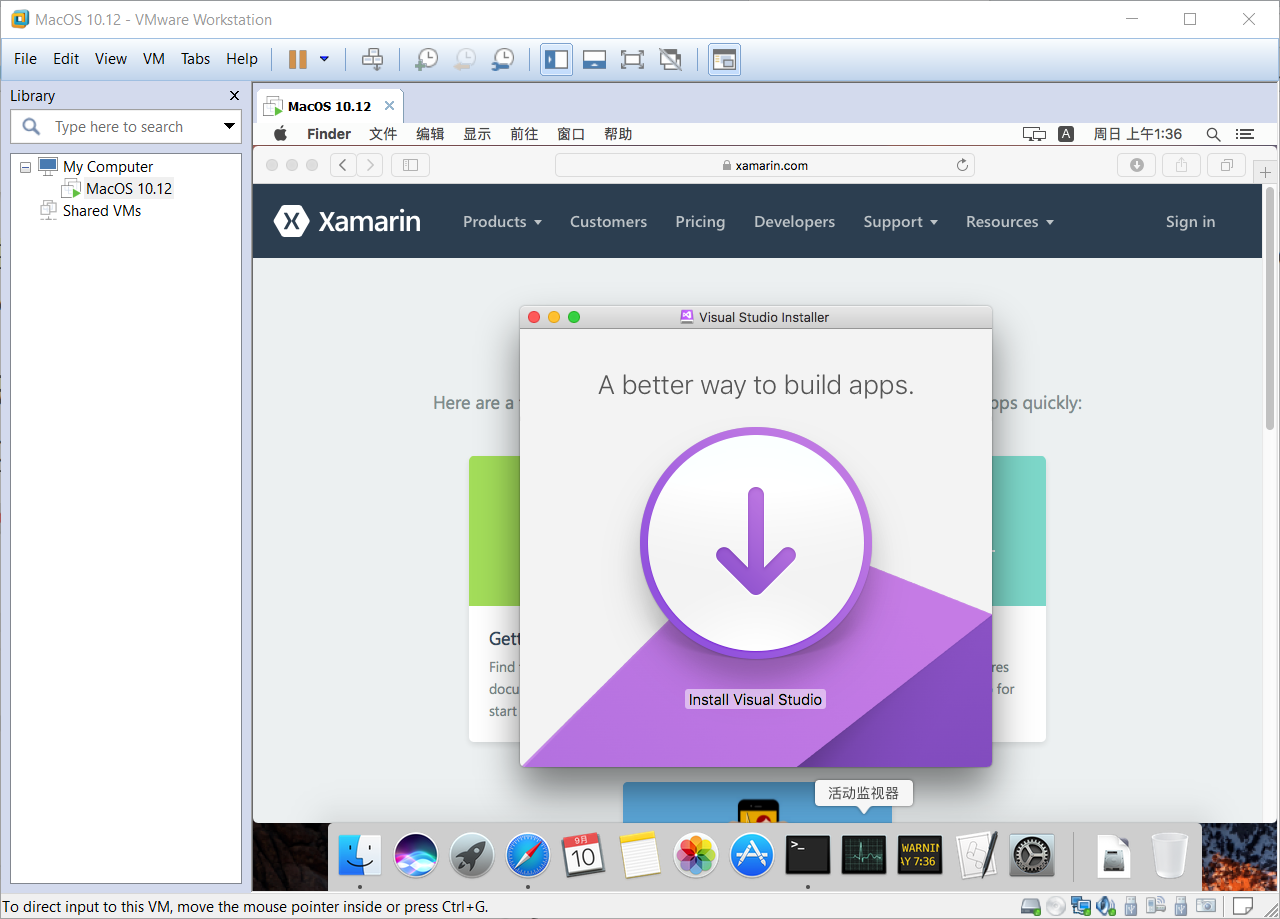Open the VM menu
Viewport: 1280px width, 919px height.
[153, 59]
